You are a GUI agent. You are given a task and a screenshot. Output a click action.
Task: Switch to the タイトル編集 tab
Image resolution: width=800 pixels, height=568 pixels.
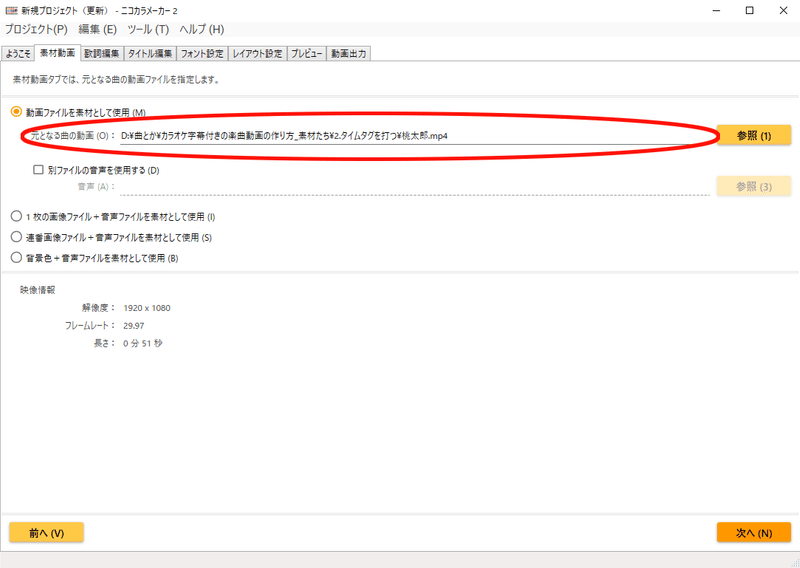pos(149,54)
